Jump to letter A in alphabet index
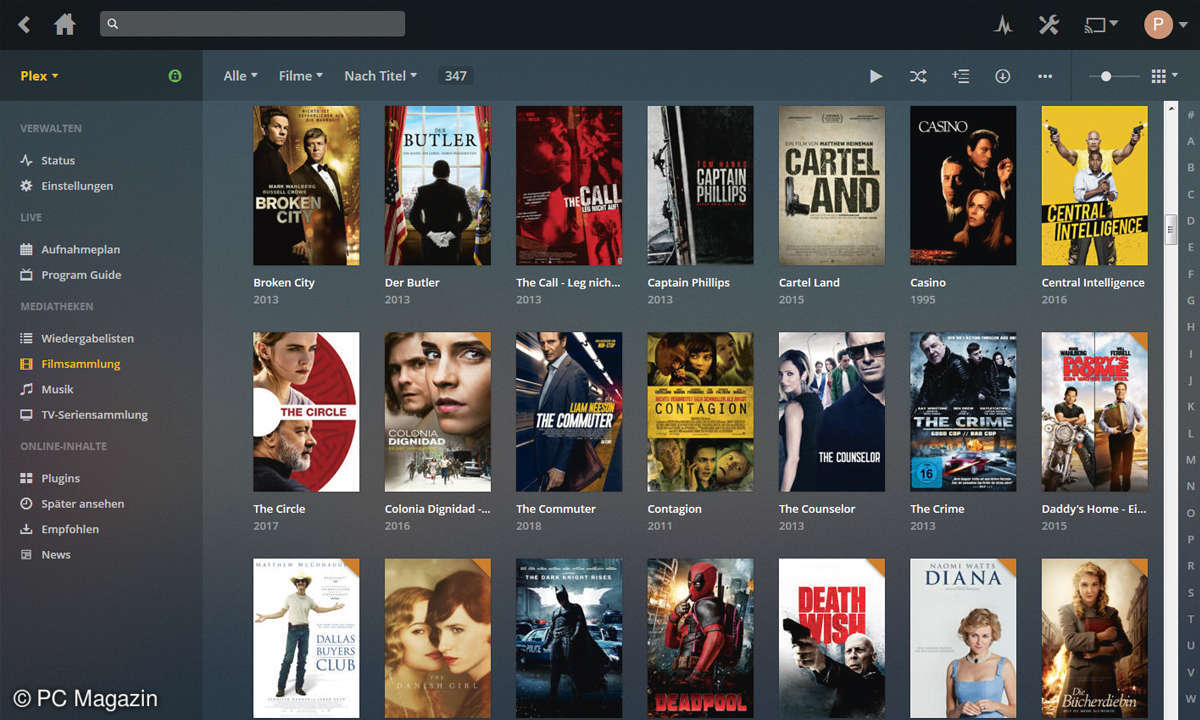 point(1190,142)
